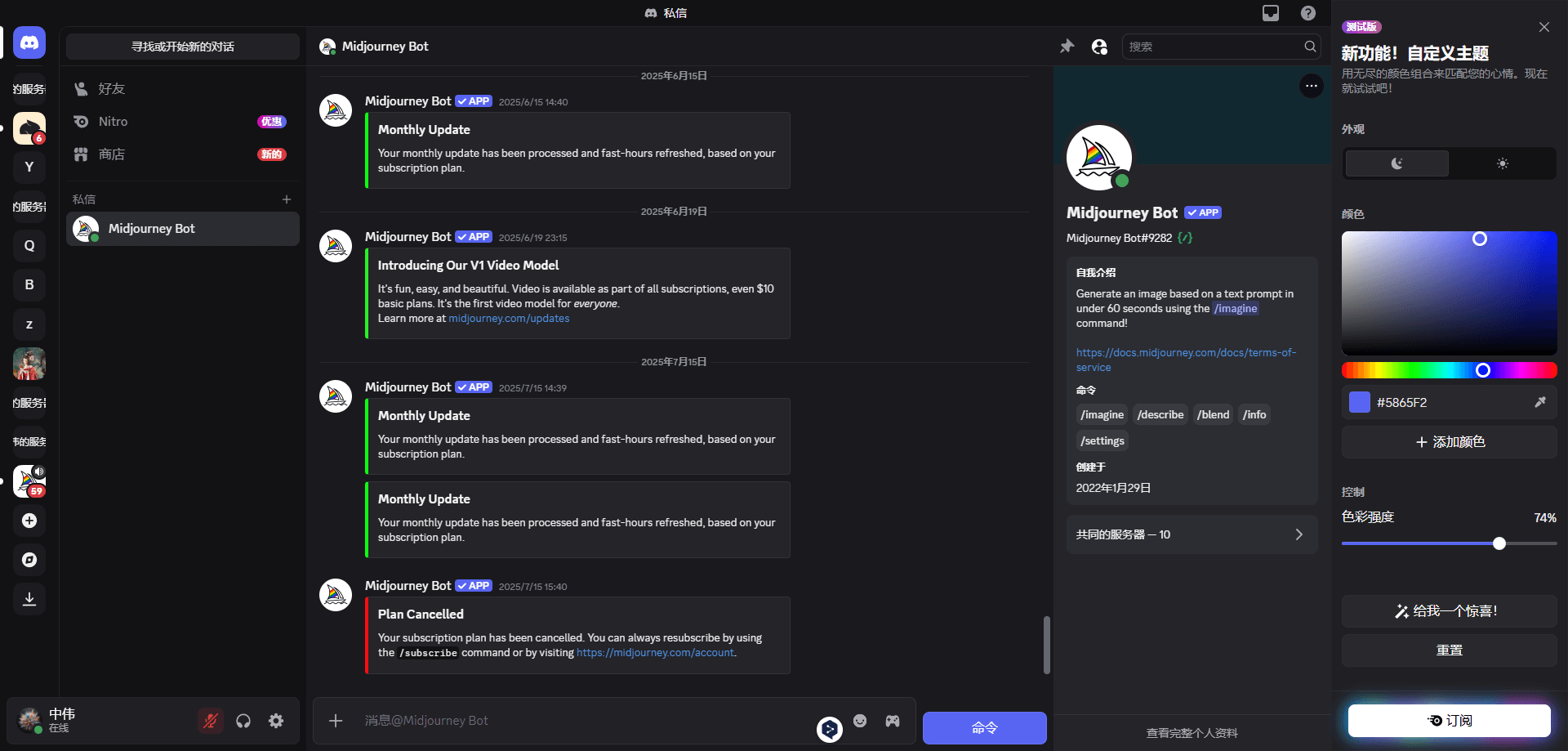The height and width of the screenshot is (751, 1568).
Task: Open the inbox icon in title bar
Action: click(1271, 13)
